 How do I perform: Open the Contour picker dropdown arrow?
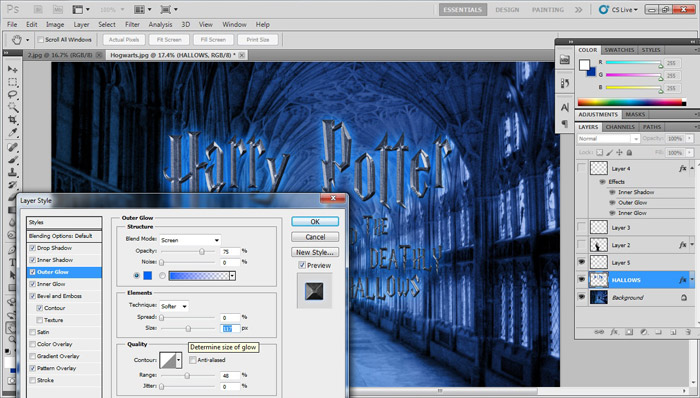pos(179,360)
